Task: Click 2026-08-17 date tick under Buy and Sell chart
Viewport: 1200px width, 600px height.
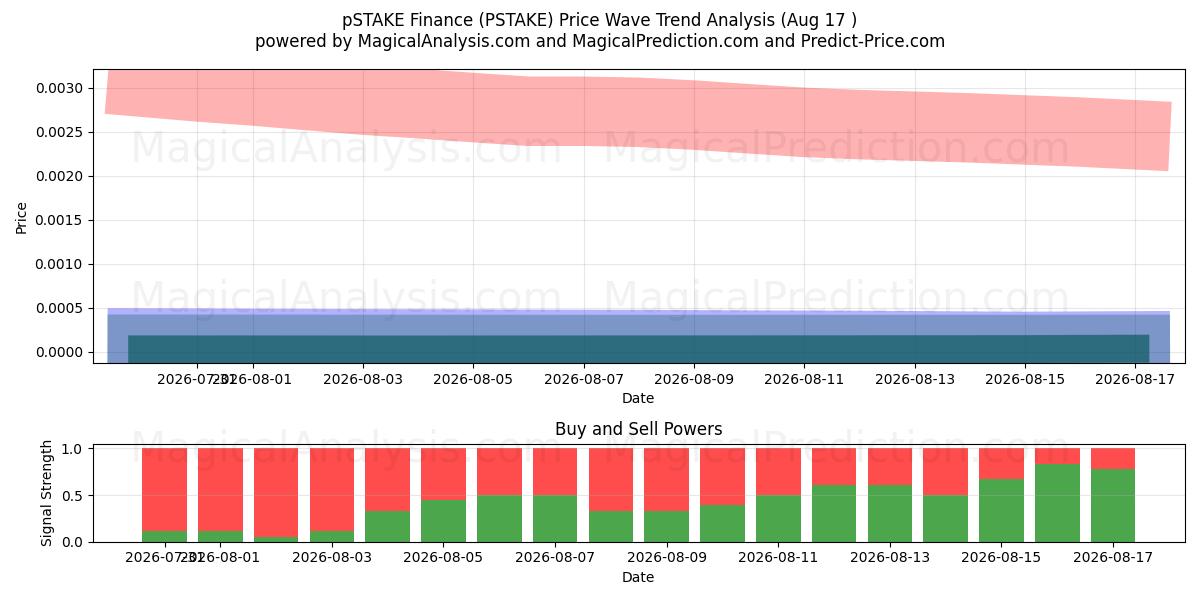Action: (1113, 558)
